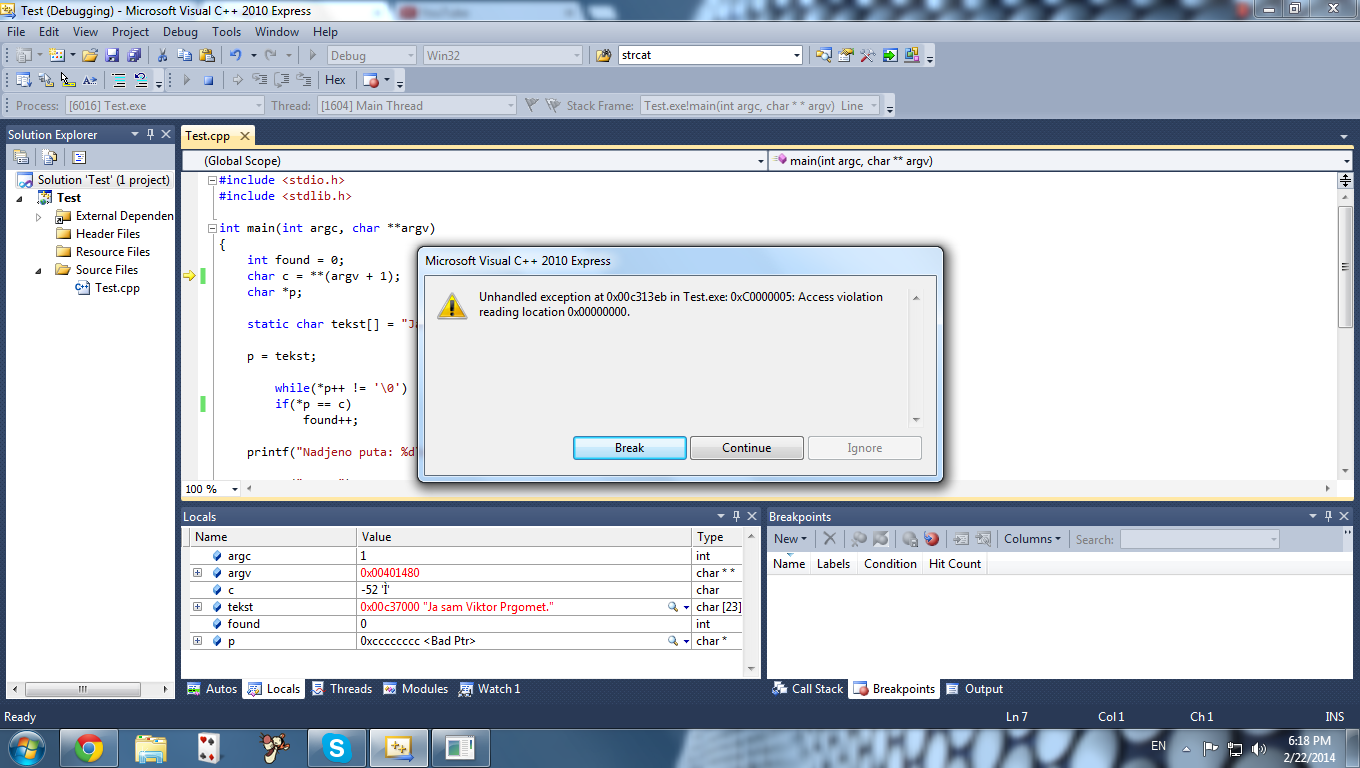Click the Delete breakpoint X icon in Breakpoints panel

point(829,539)
